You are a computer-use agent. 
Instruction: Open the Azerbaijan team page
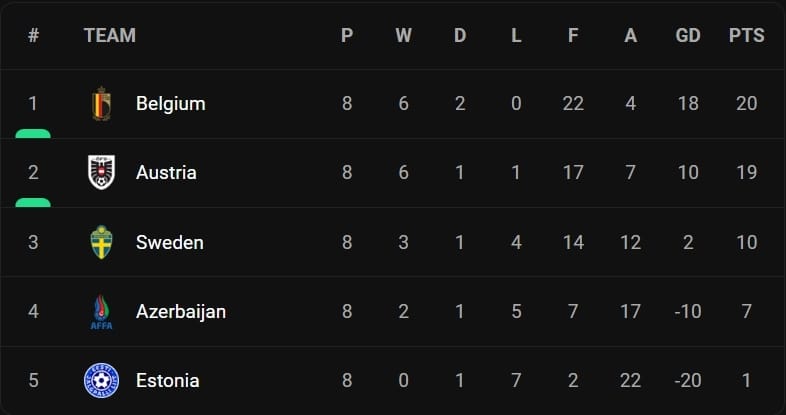[x=180, y=311]
